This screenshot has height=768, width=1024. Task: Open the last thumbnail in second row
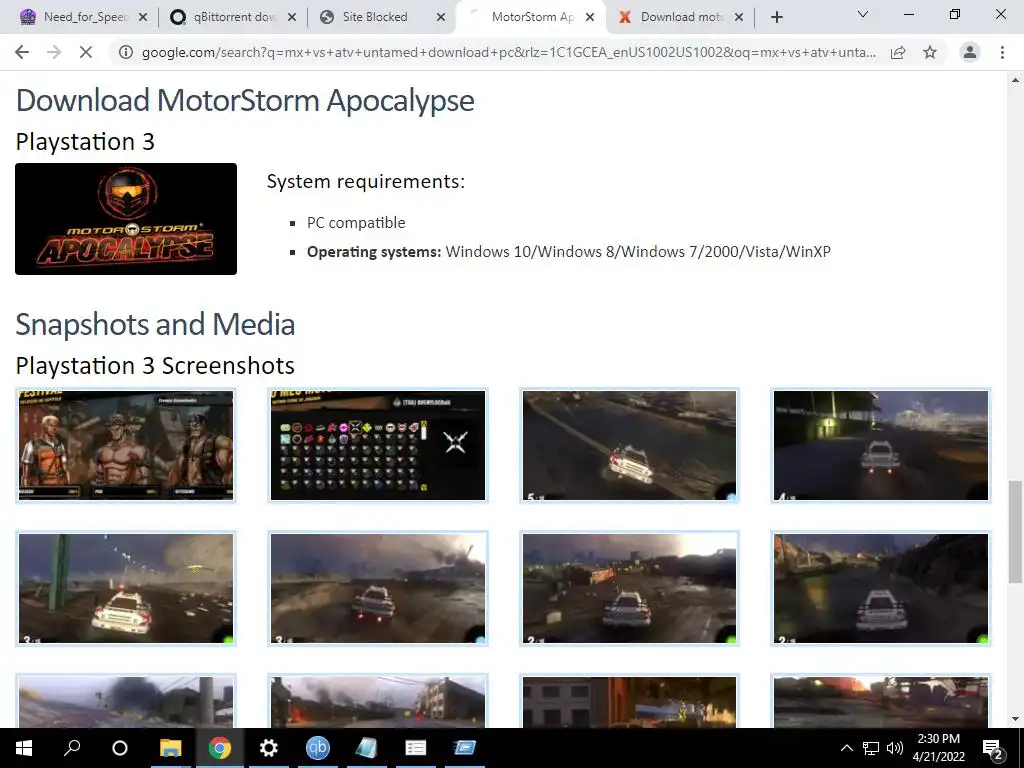click(x=881, y=588)
